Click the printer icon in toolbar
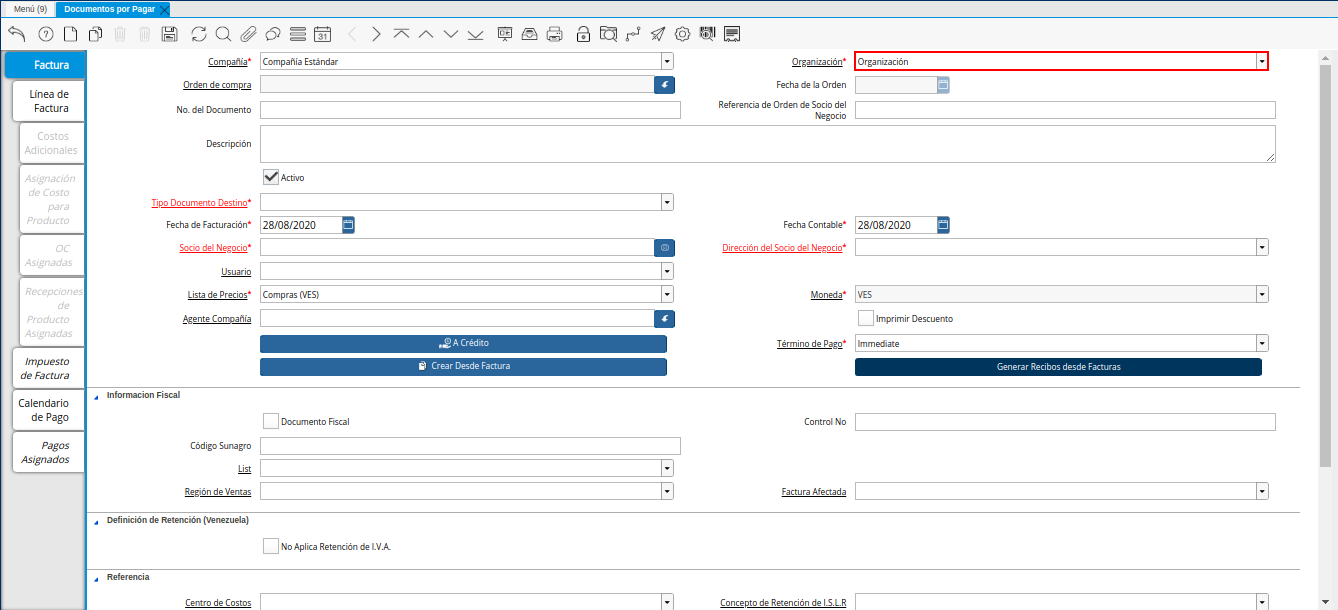 (555, 34)
